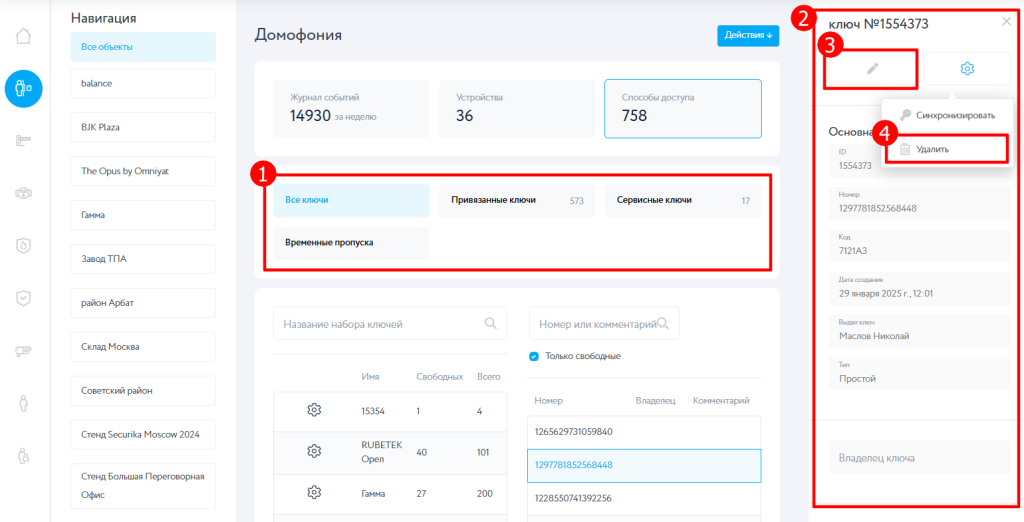This screenshot has width=1024, height=522.
Task: Select Склад Москва in navigation
Action: 143,347
